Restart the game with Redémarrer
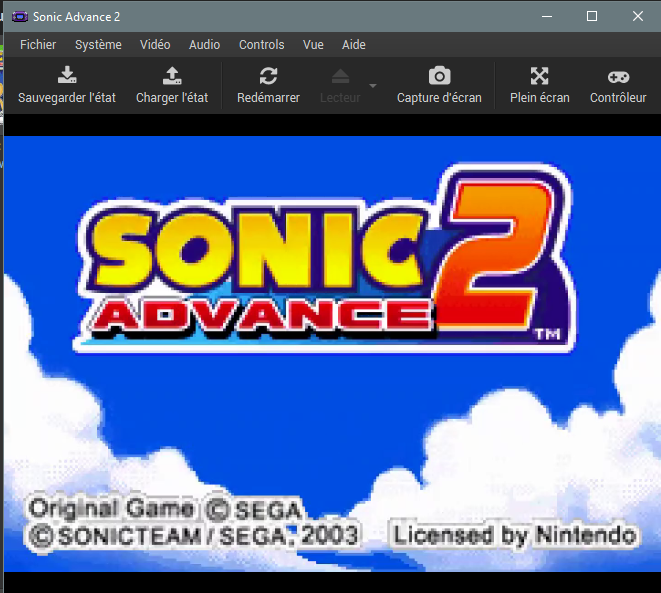 [x=268, y=77]
